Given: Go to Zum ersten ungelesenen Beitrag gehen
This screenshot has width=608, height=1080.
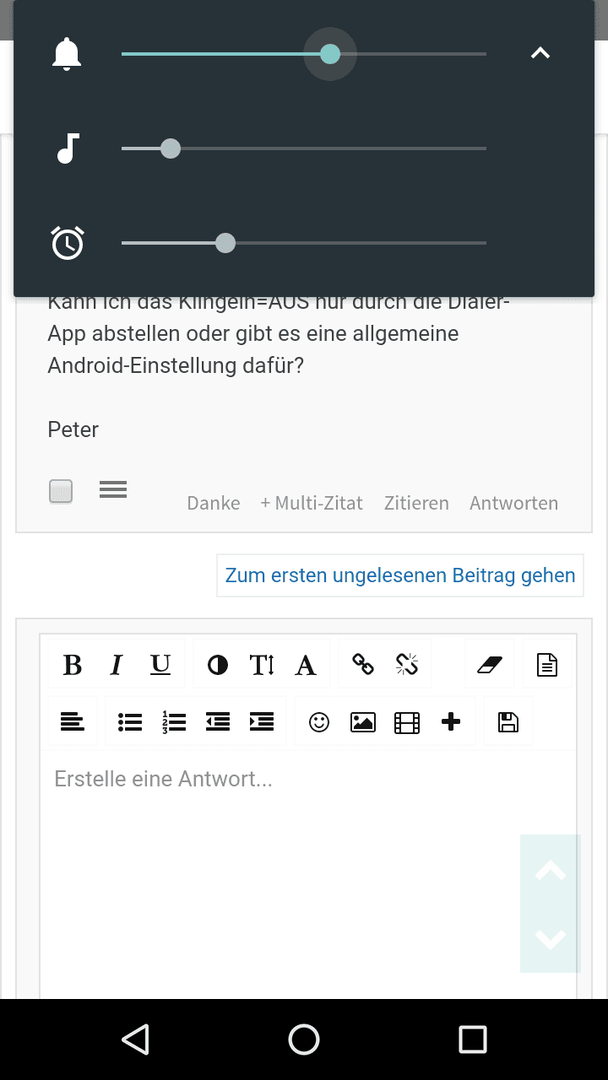Looking at the screenshot, I should (x=400, y=575).
